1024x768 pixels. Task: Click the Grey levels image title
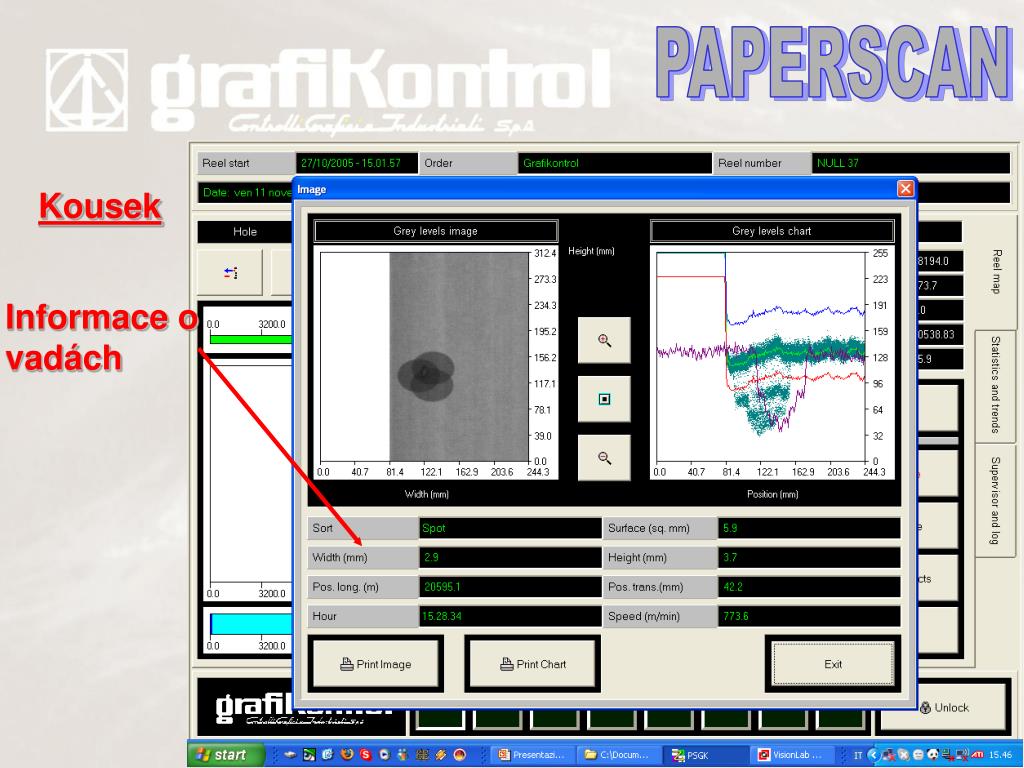pos(436,231)
